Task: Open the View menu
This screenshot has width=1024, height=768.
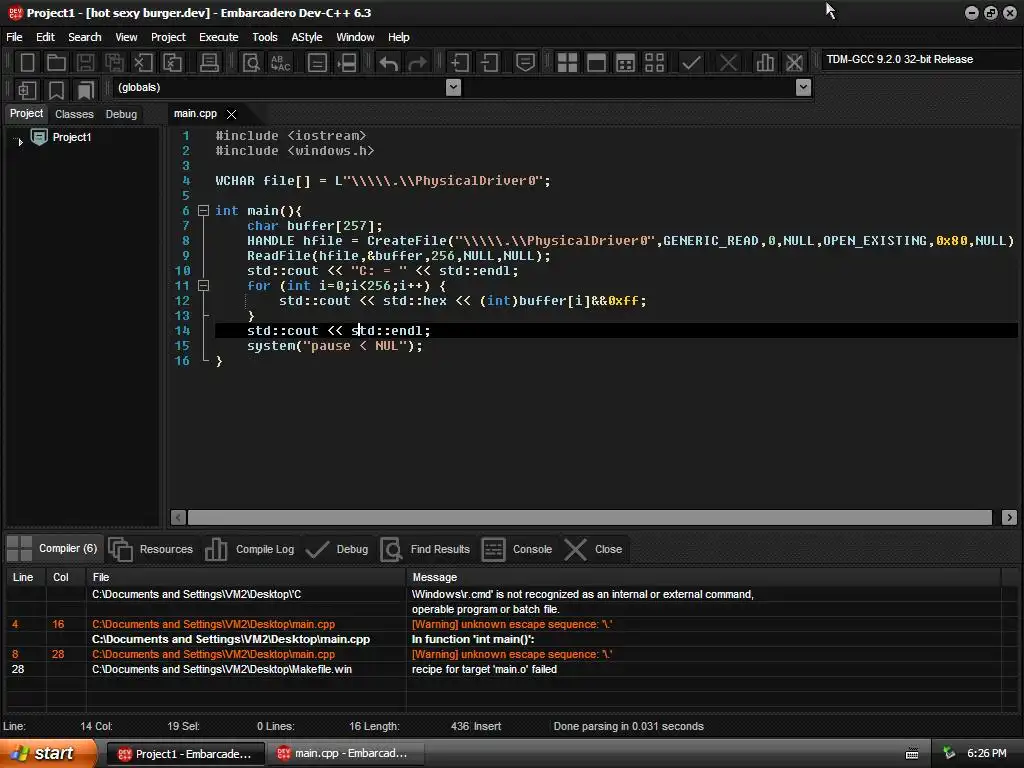Action: coord(126,37)
